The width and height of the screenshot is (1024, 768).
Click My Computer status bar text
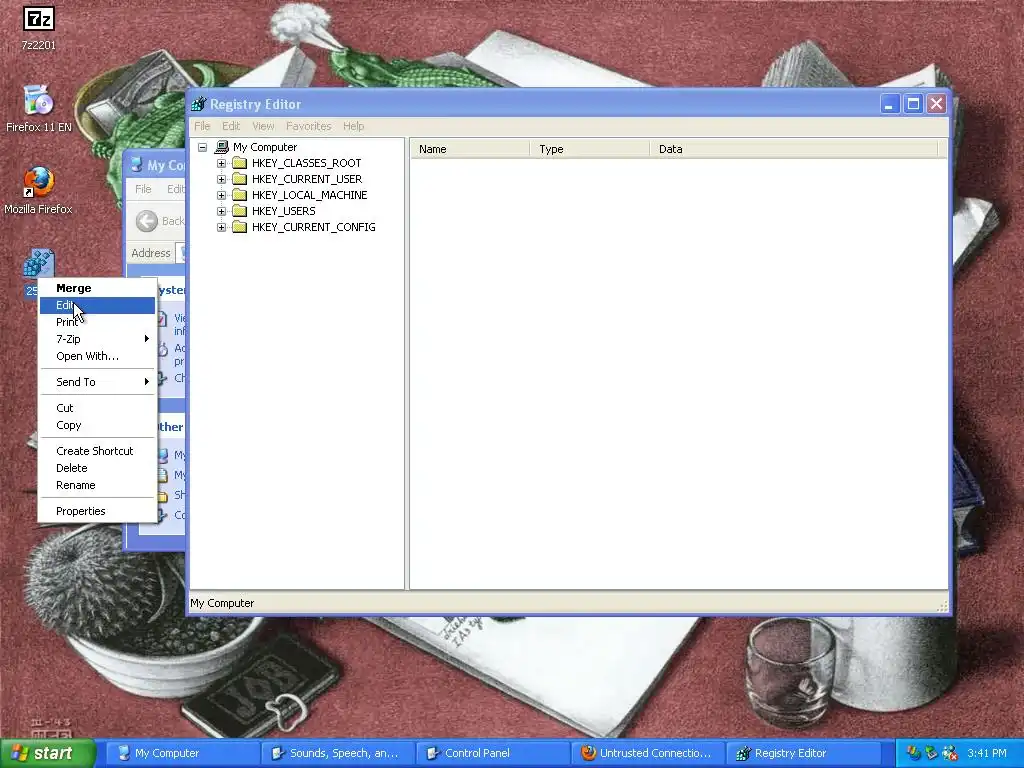(222, 603)
